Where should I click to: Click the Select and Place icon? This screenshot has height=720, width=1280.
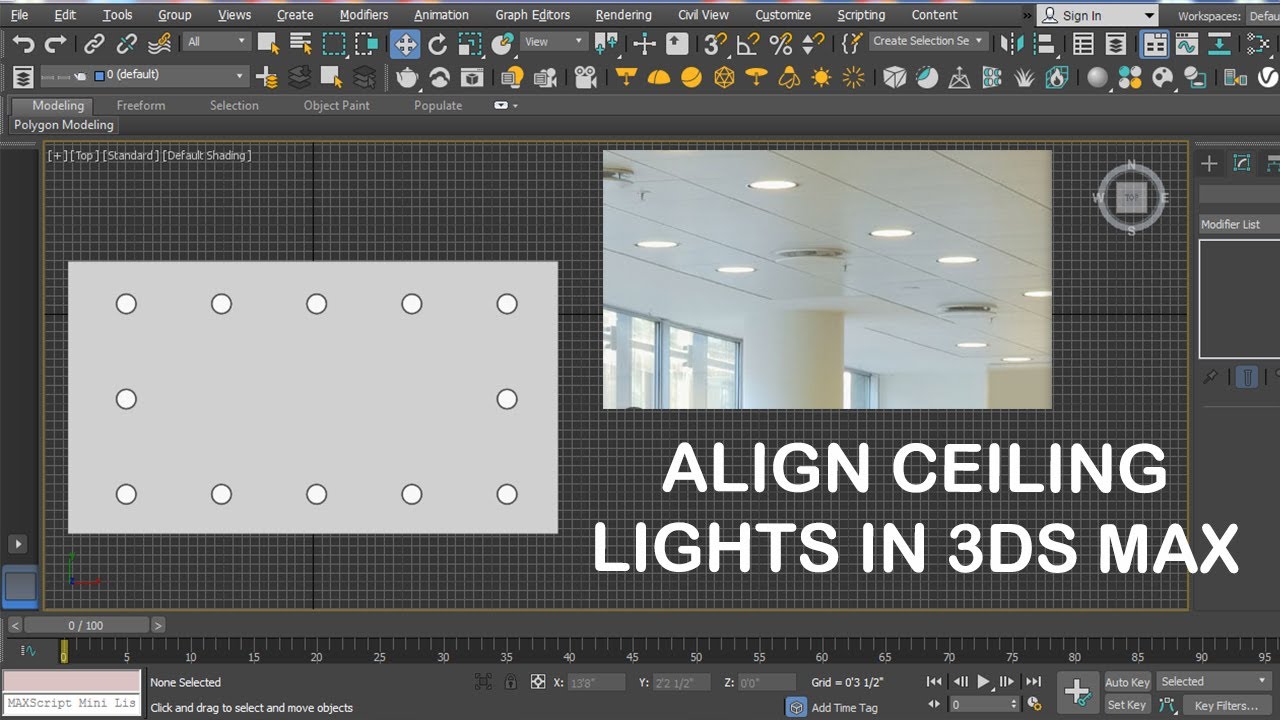click(503, 43)
